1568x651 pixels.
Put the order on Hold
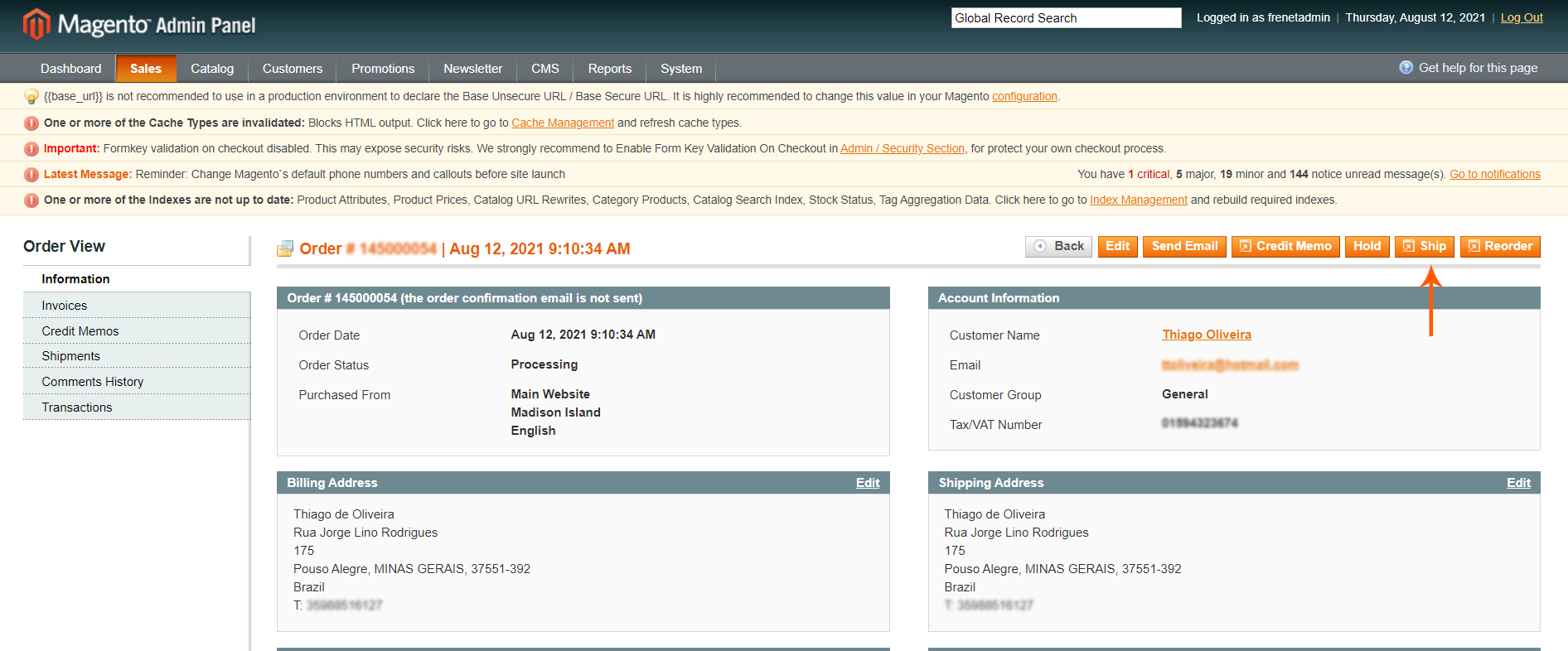(1367, 246)
